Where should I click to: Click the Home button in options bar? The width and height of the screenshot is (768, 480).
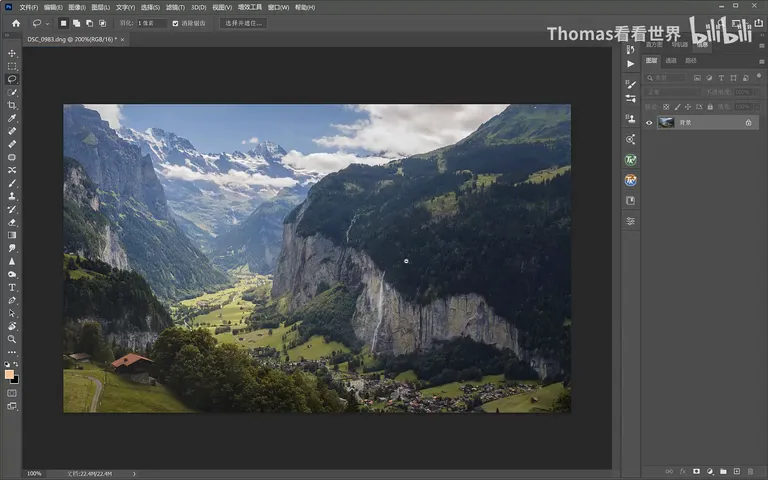(x=16, y=23)
